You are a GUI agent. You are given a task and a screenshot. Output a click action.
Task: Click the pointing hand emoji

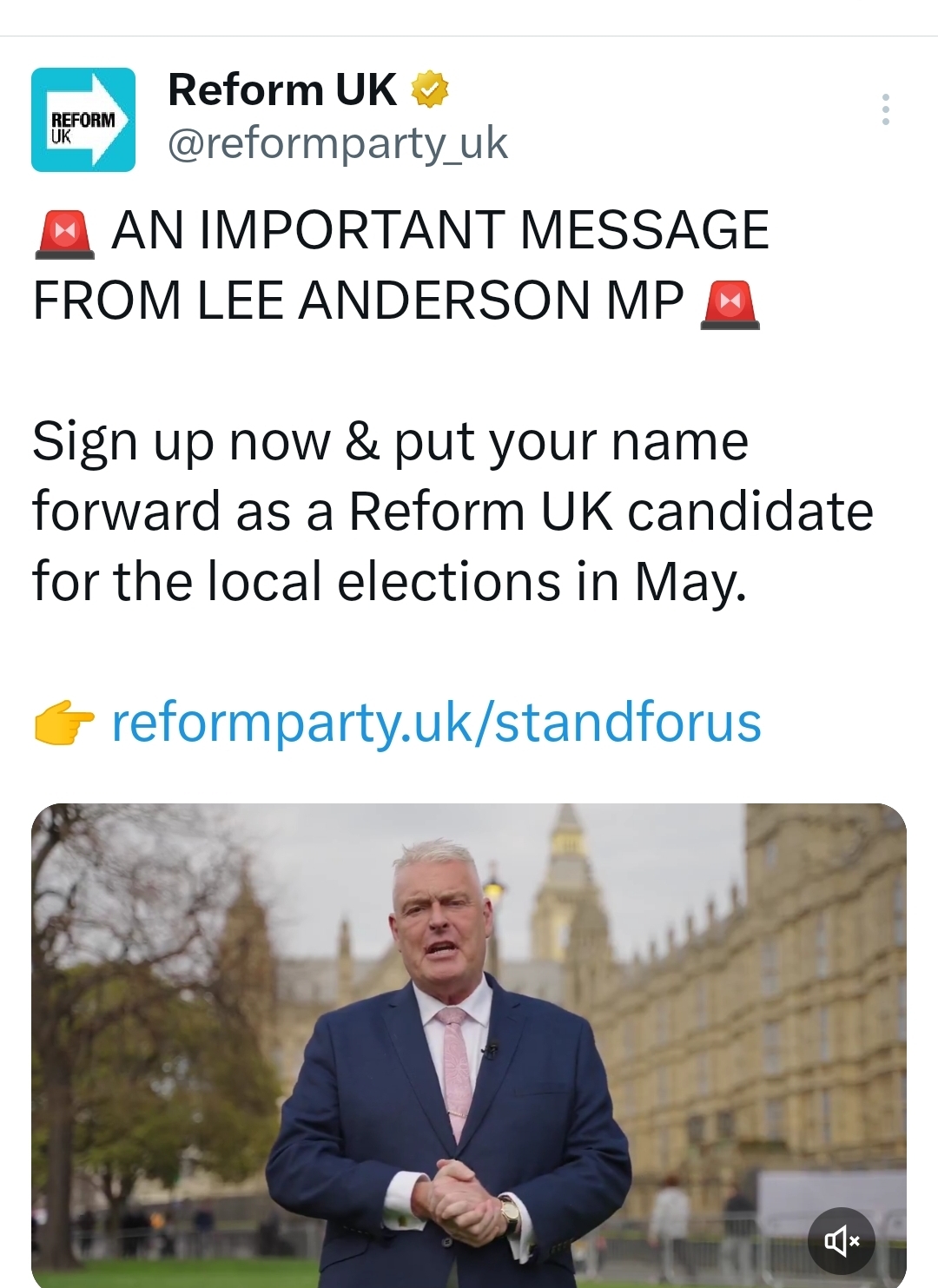[x=63, y=723]
